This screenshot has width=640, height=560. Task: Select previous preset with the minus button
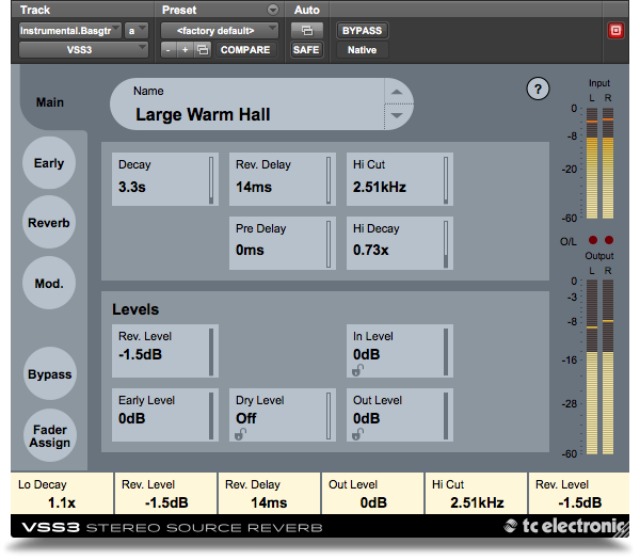[x=168, y=50]
